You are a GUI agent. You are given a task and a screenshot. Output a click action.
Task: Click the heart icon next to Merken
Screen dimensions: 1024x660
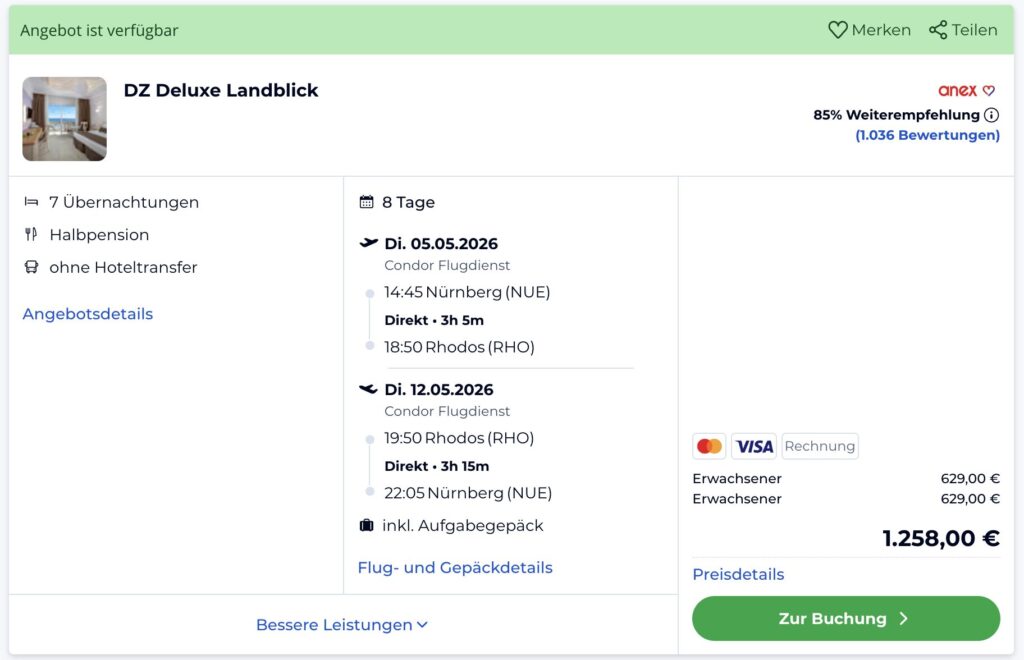[837, 30]
